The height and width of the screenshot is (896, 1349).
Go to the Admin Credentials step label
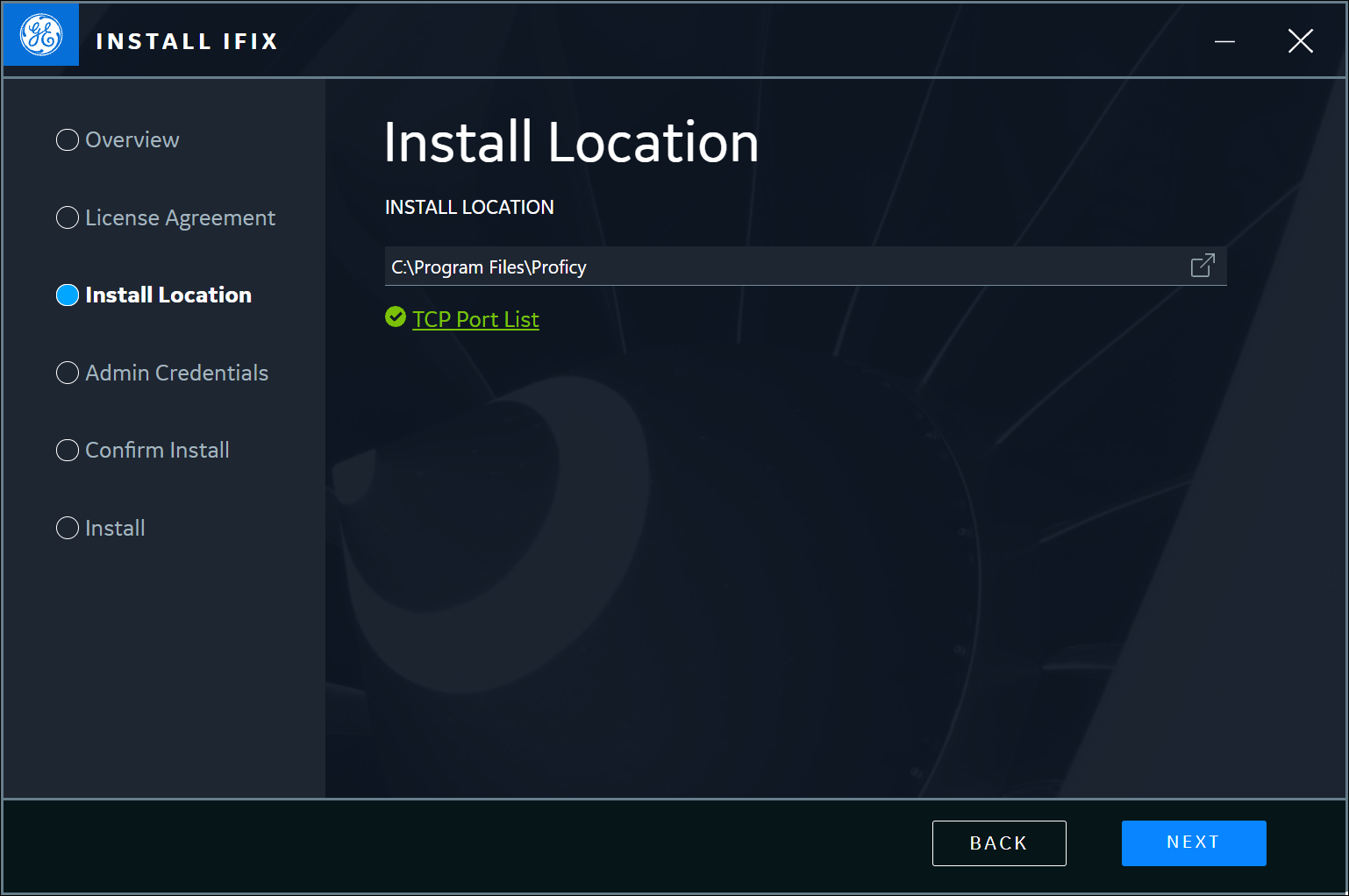click(x=176, y=373)
